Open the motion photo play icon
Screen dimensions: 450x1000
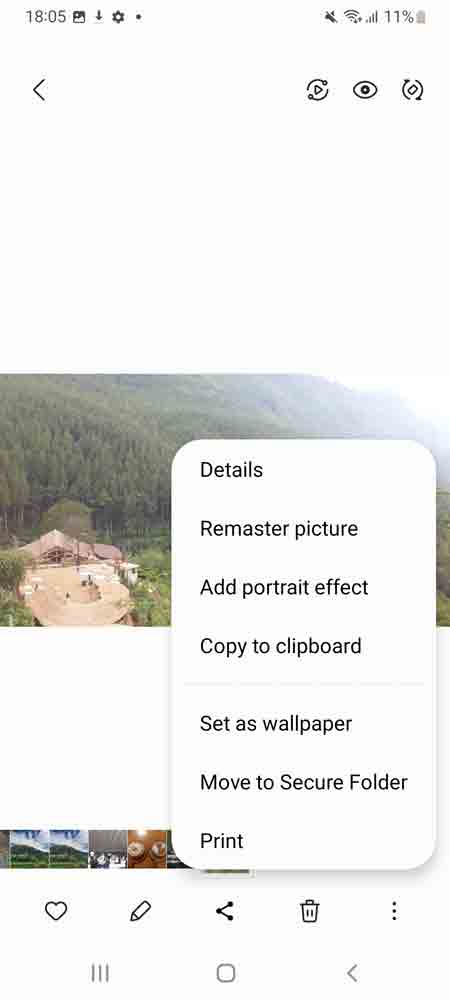(317, 90)
